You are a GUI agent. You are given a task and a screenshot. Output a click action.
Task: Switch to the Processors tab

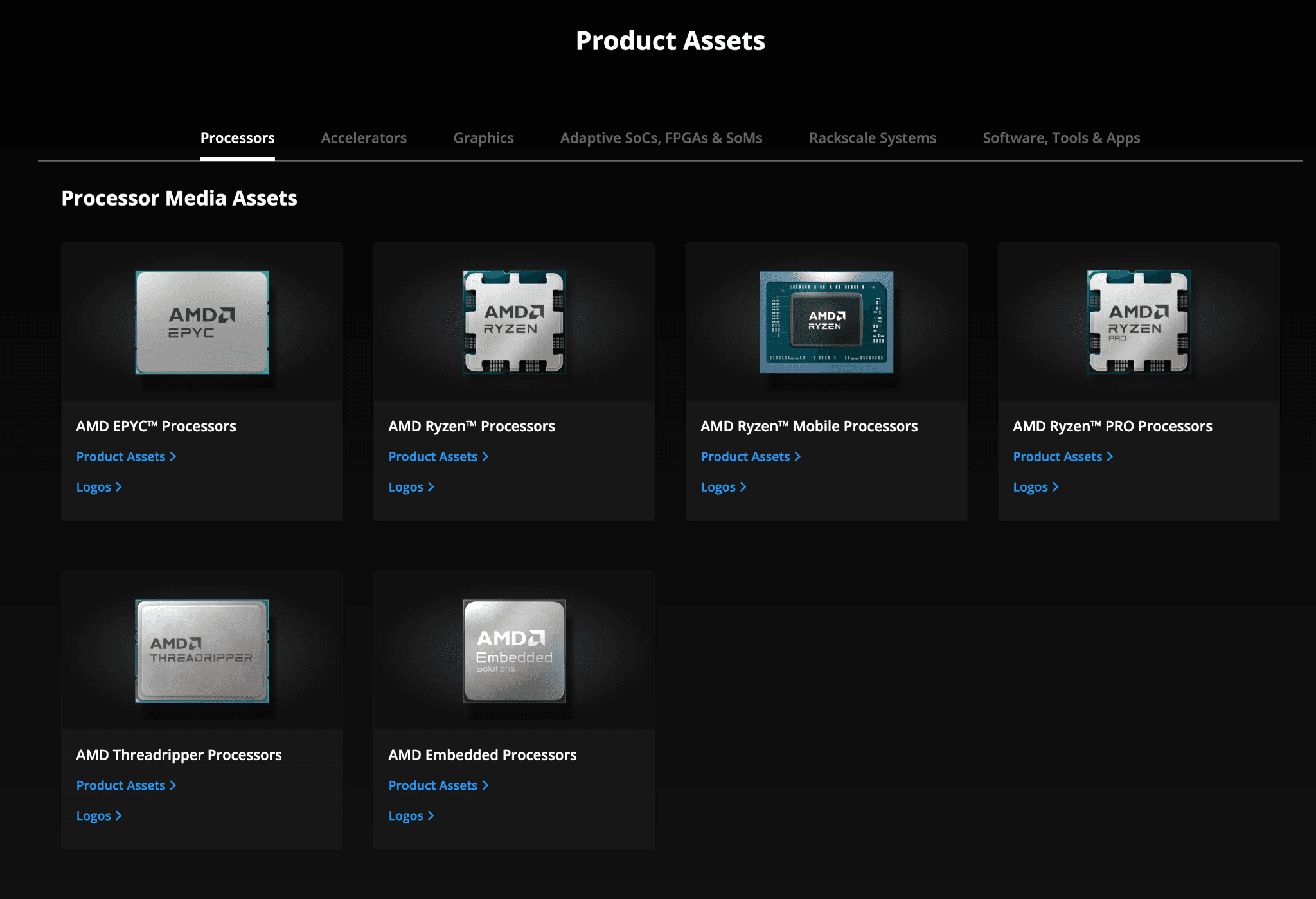click(237, 138)
